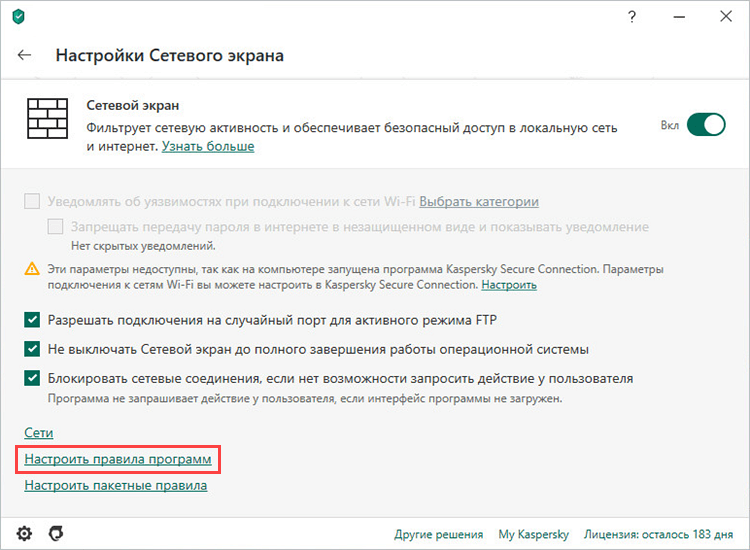This screenshot has height=550, width=750.
Task: Go back using the left arrow icon
Action: point(24,55)
